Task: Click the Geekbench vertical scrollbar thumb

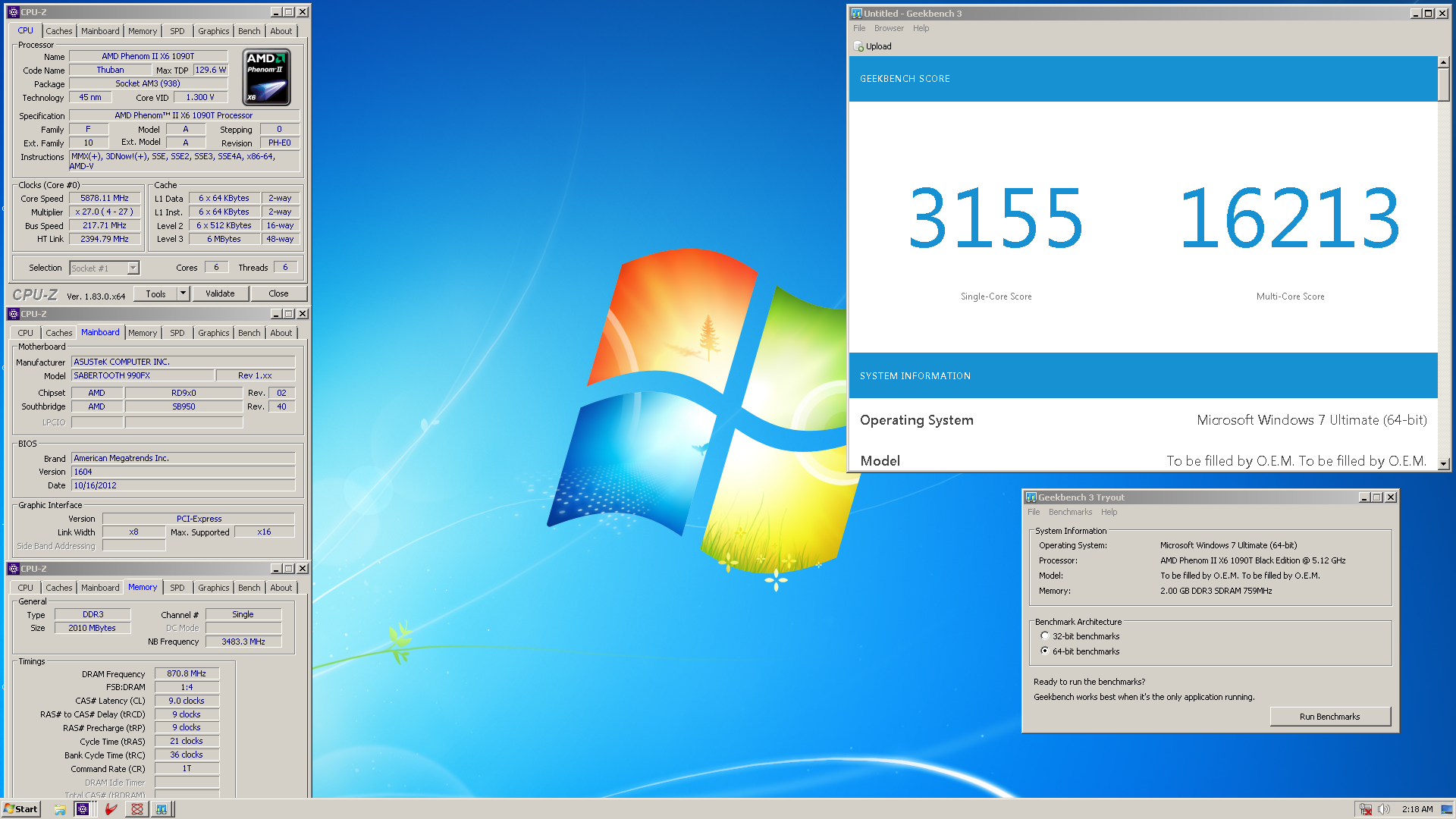Action: pyautogui.click(x=1443, y=85)
